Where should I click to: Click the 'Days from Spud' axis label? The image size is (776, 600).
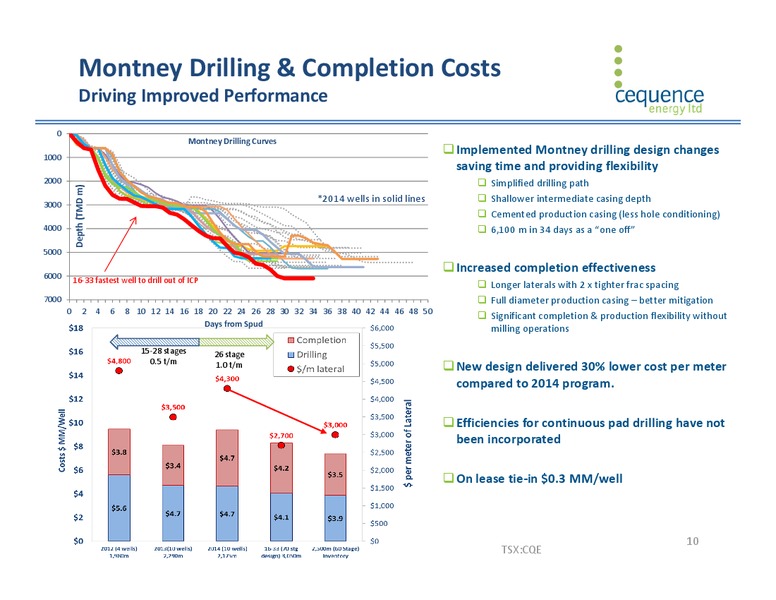(234, 324)
